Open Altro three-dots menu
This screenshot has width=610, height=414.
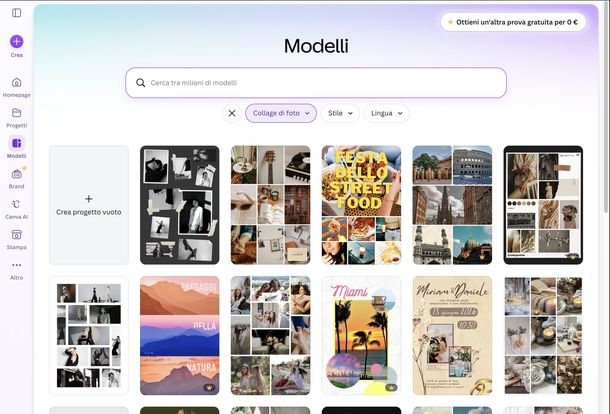16,270
